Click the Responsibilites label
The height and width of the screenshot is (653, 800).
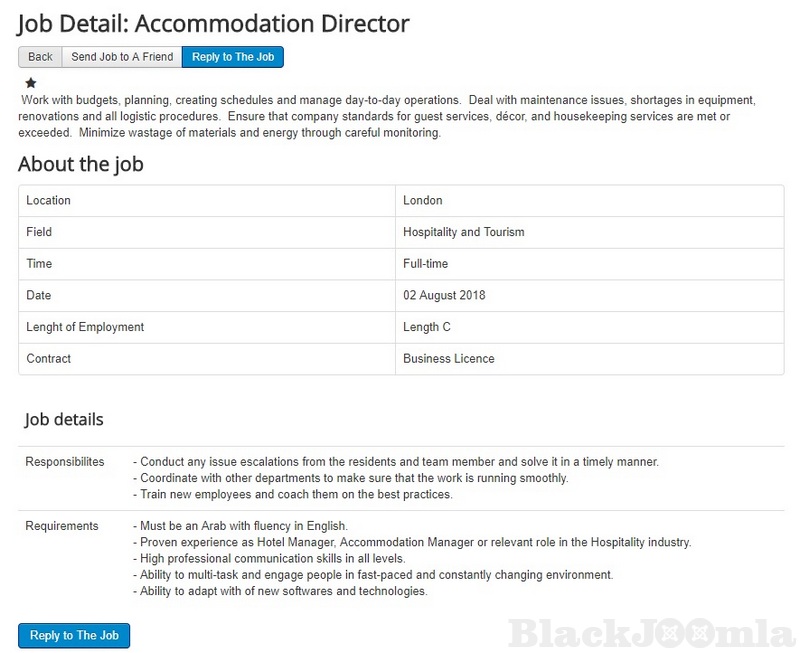point(65,462)
